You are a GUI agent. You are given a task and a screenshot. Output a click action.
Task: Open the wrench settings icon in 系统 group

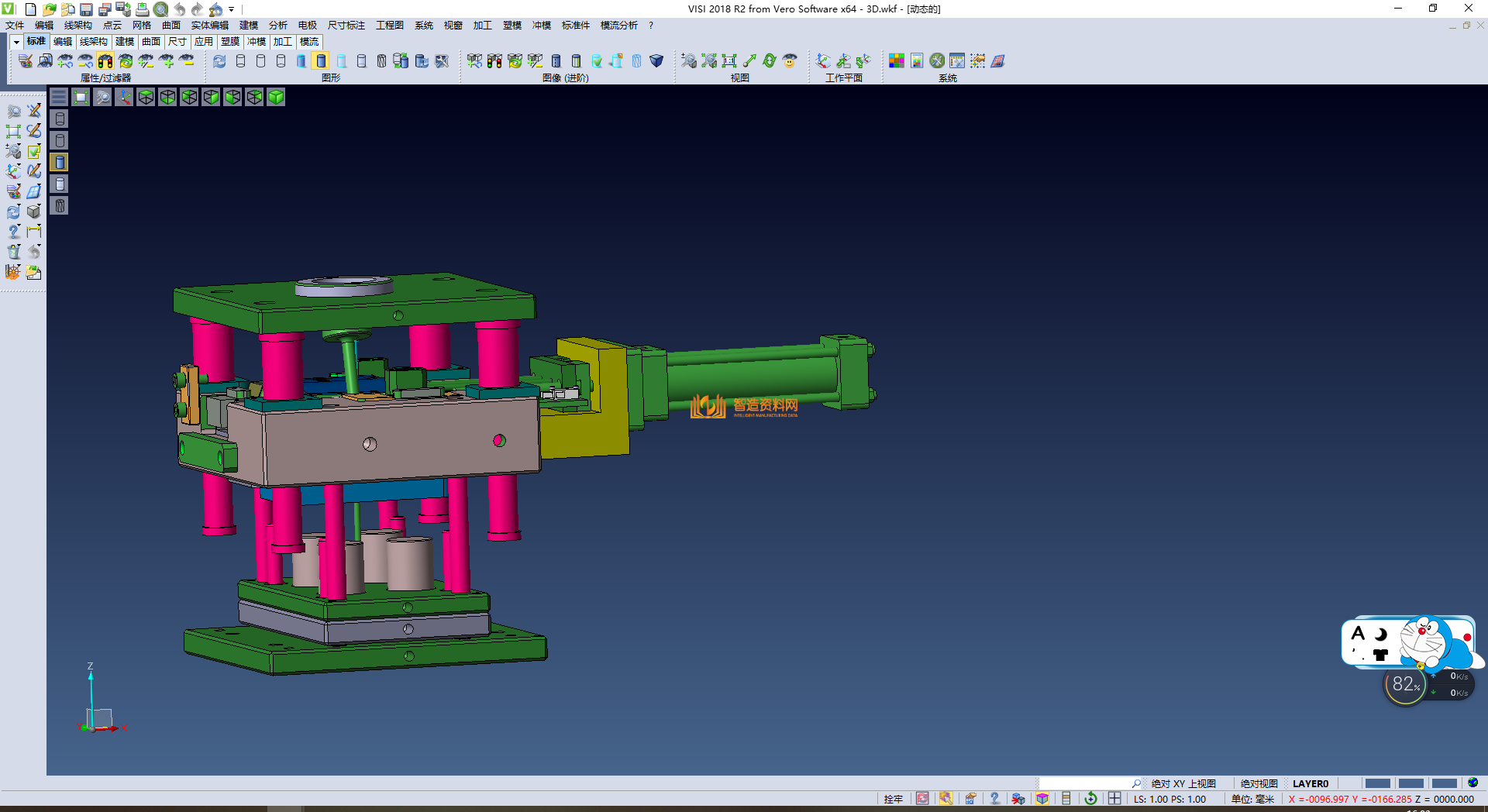pos(937,61)
